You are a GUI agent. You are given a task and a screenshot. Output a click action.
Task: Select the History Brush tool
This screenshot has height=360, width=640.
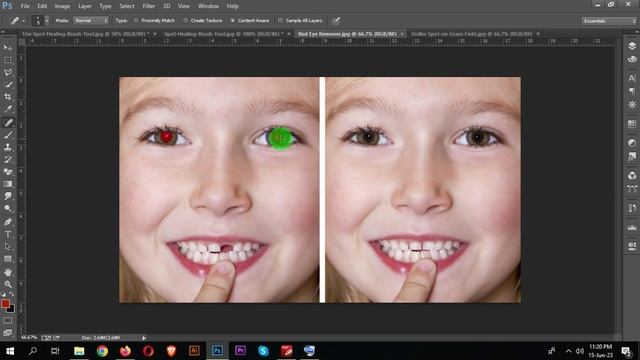pyautogui.click(x=8, y=160)
